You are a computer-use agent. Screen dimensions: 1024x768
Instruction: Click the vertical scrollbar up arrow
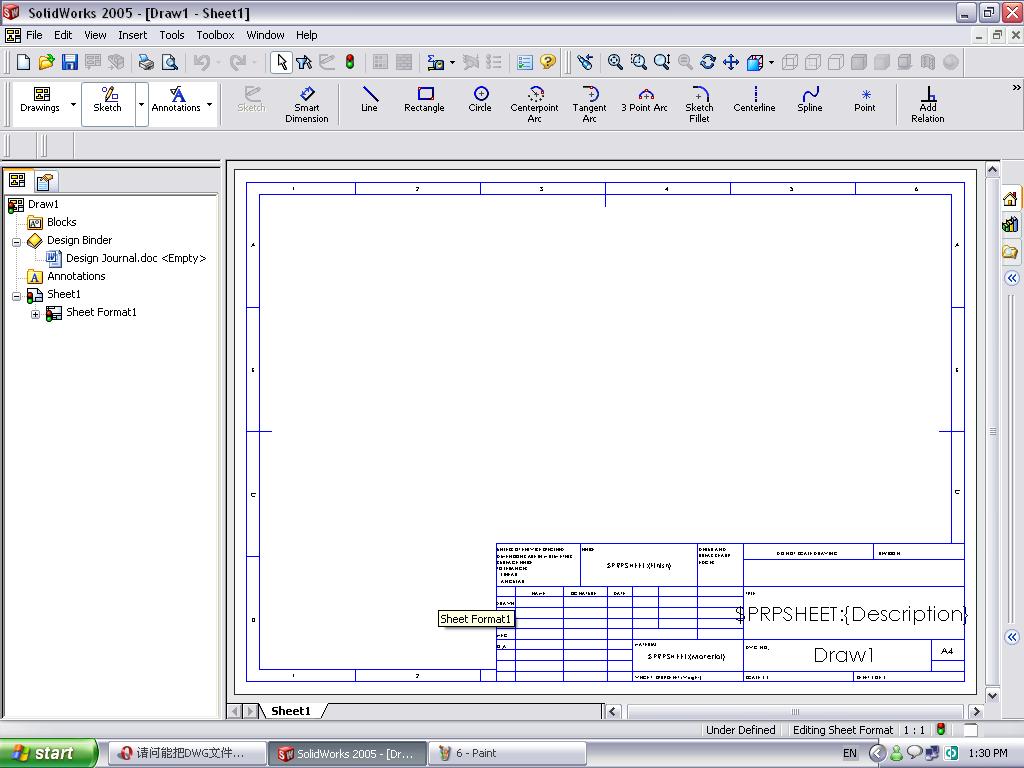[992, 170]
